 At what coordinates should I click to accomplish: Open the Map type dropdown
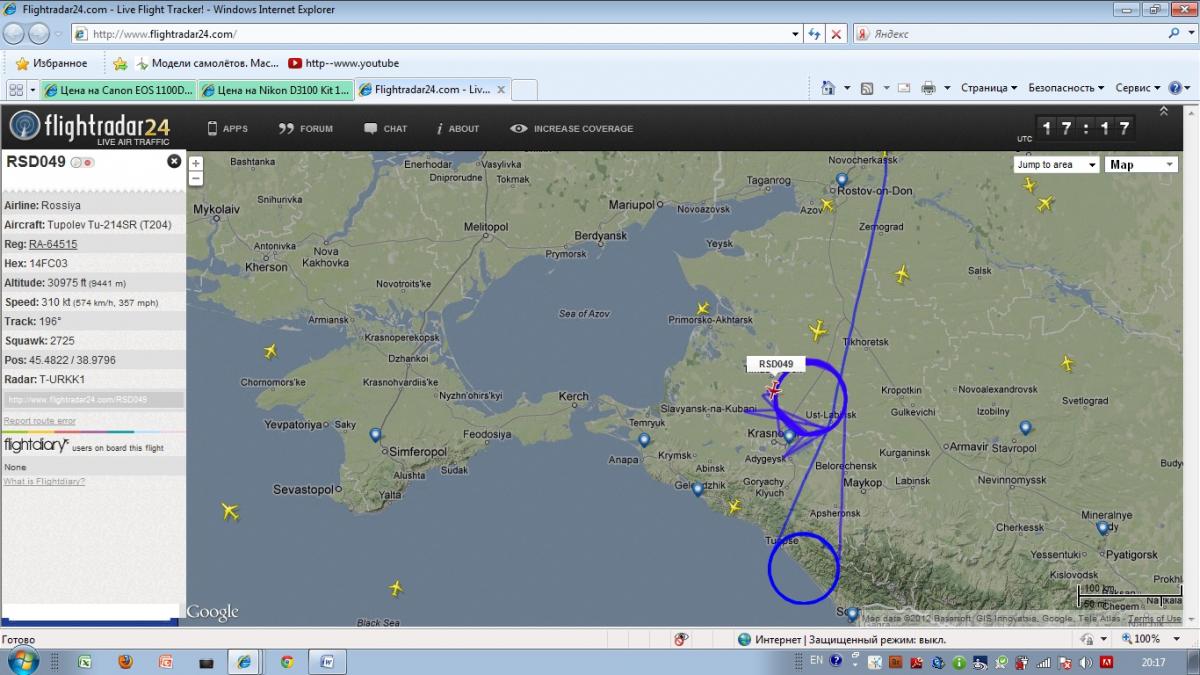click(1141, 164)
